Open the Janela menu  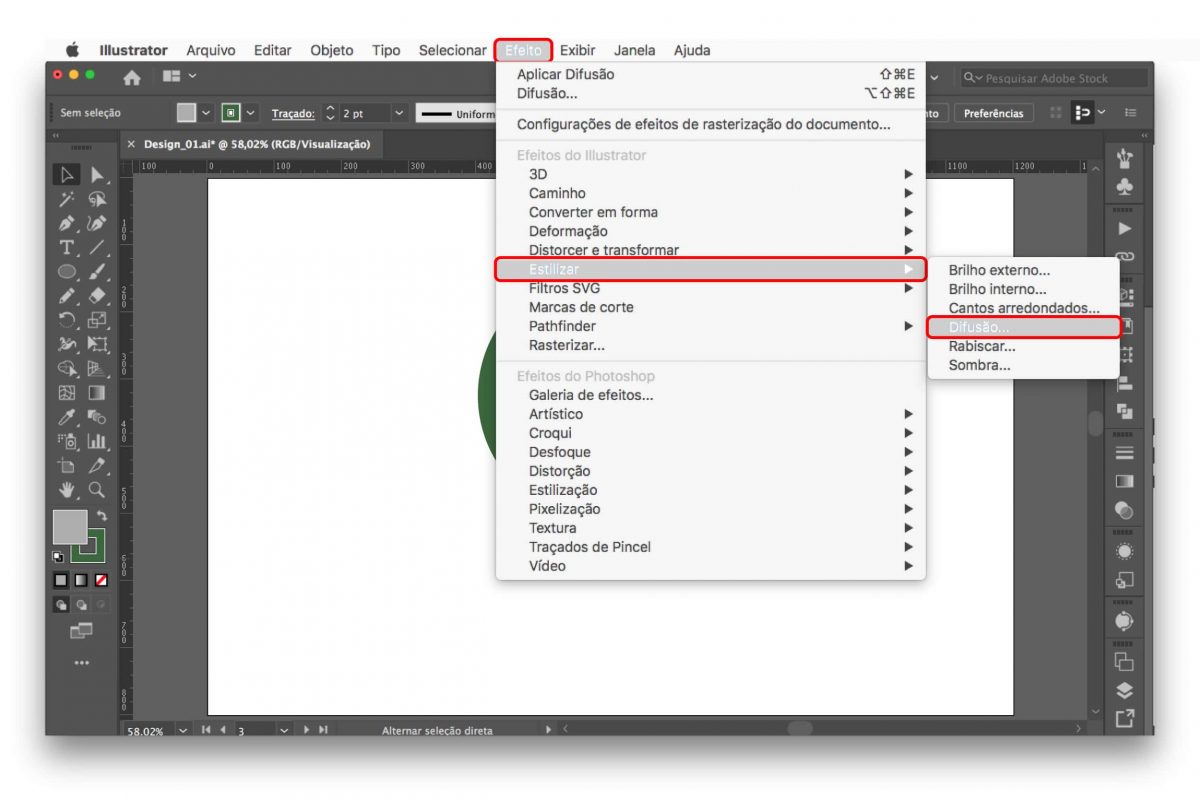tap(635, 50)
